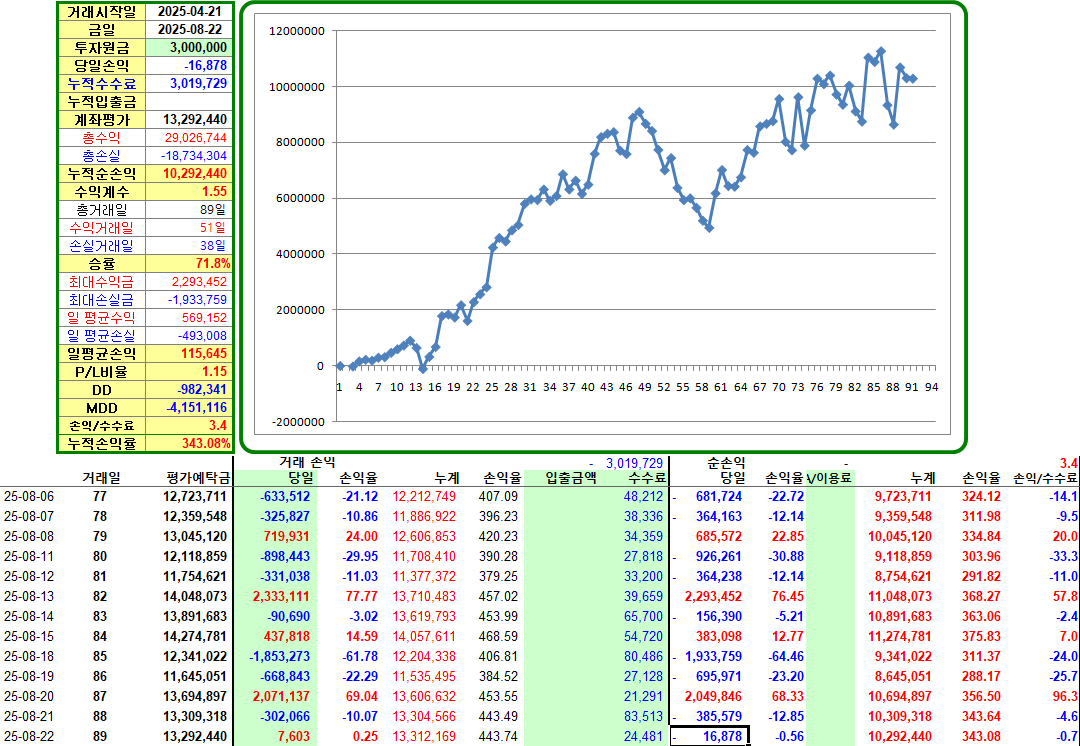The width and height of the screenshot is (1080, 746).
Task: Select the highlighted 순손익 cell 16,878 for 25-08-22
Action: [709, 736]
